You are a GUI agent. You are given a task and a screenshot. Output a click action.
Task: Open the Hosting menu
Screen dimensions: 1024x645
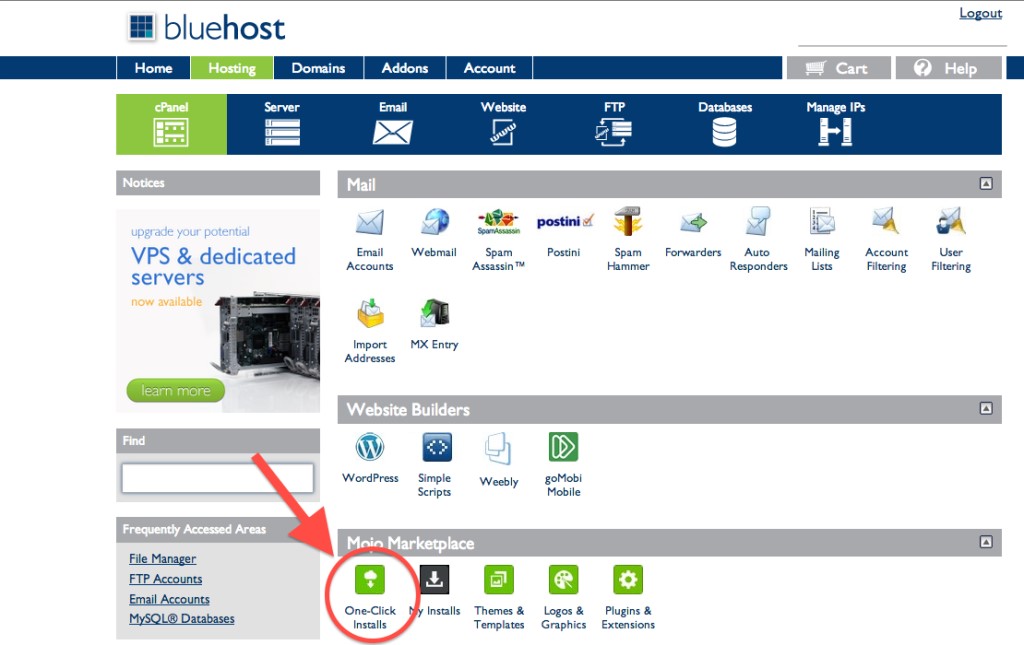coord(232,68)
